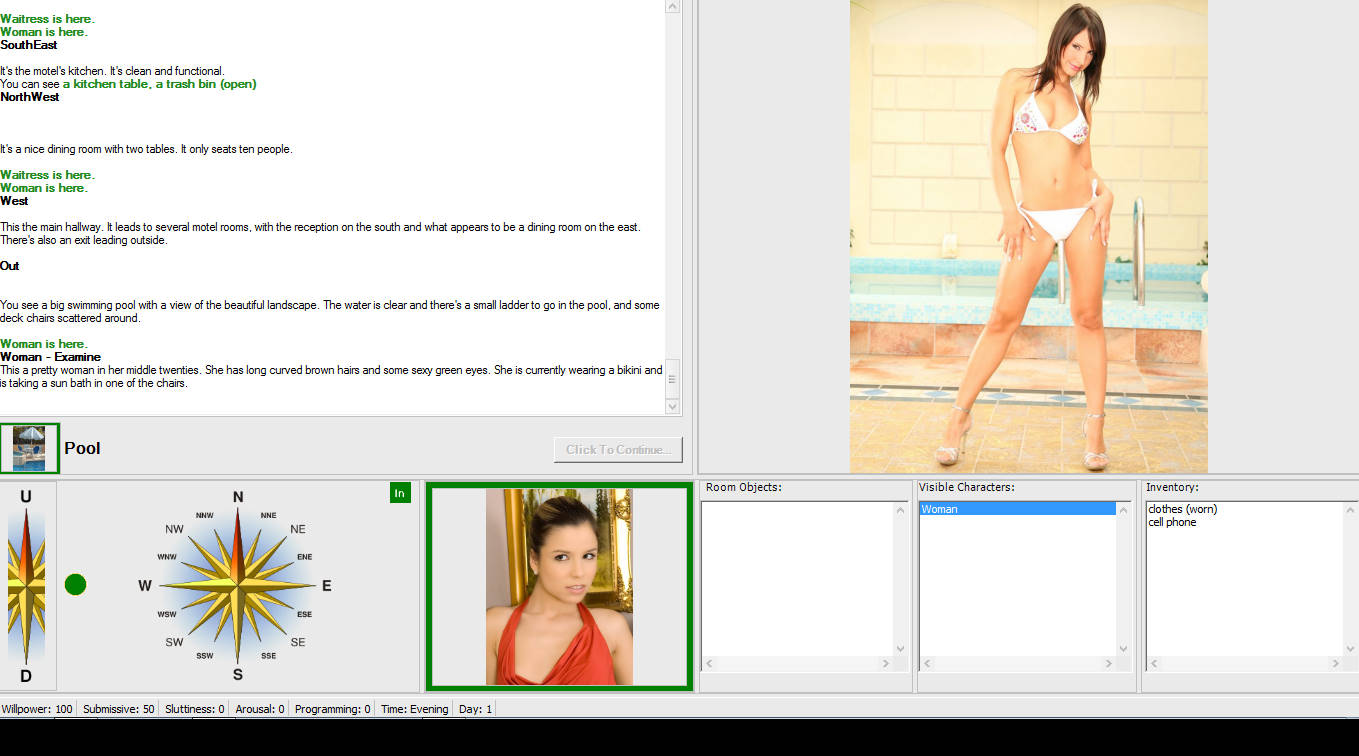Click the 'NorthWest' heading in the log
The width and height of the screenshot is (1359, 756).
30,97
